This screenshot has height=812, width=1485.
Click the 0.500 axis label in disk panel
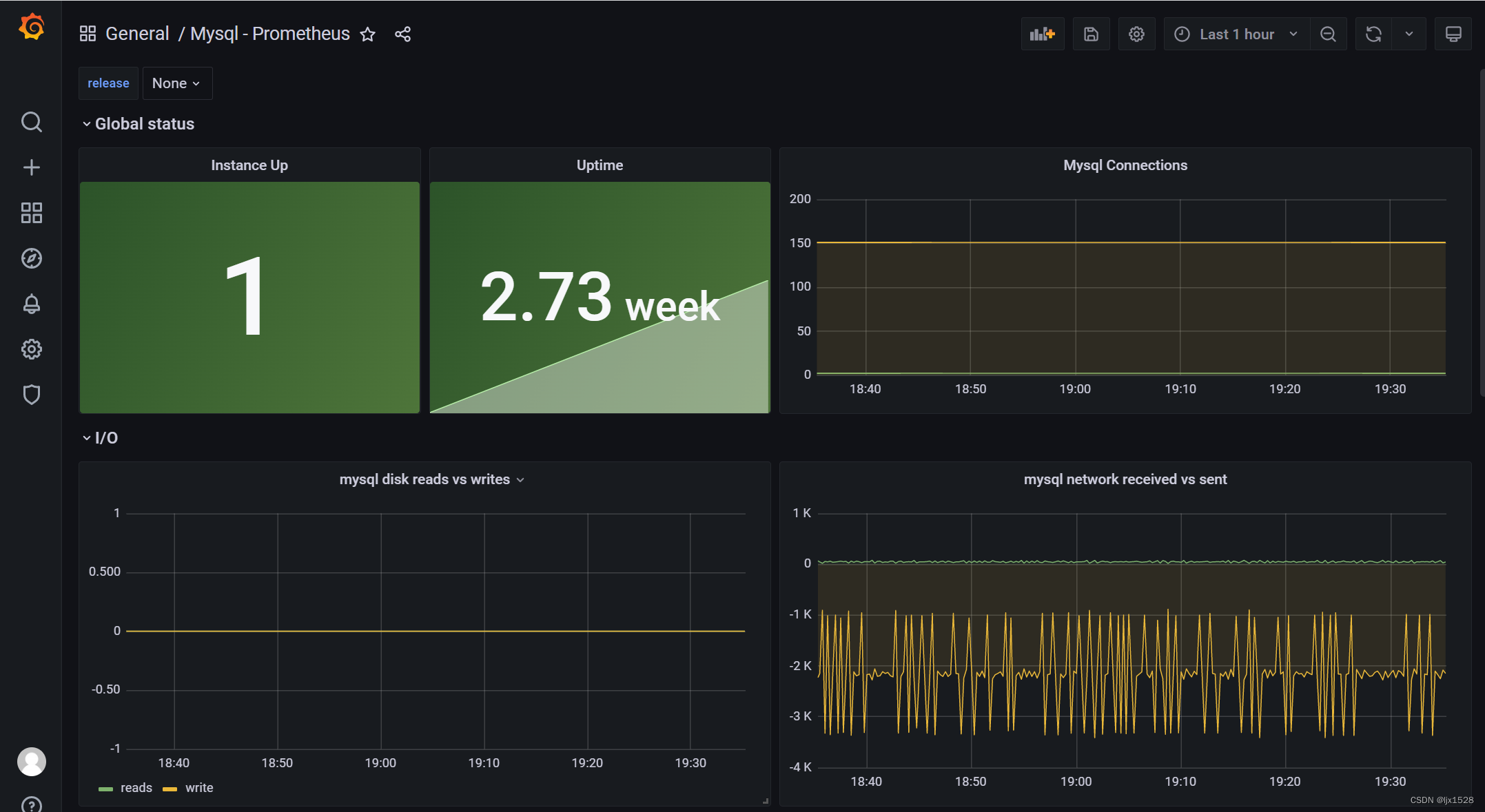point(105,572)
